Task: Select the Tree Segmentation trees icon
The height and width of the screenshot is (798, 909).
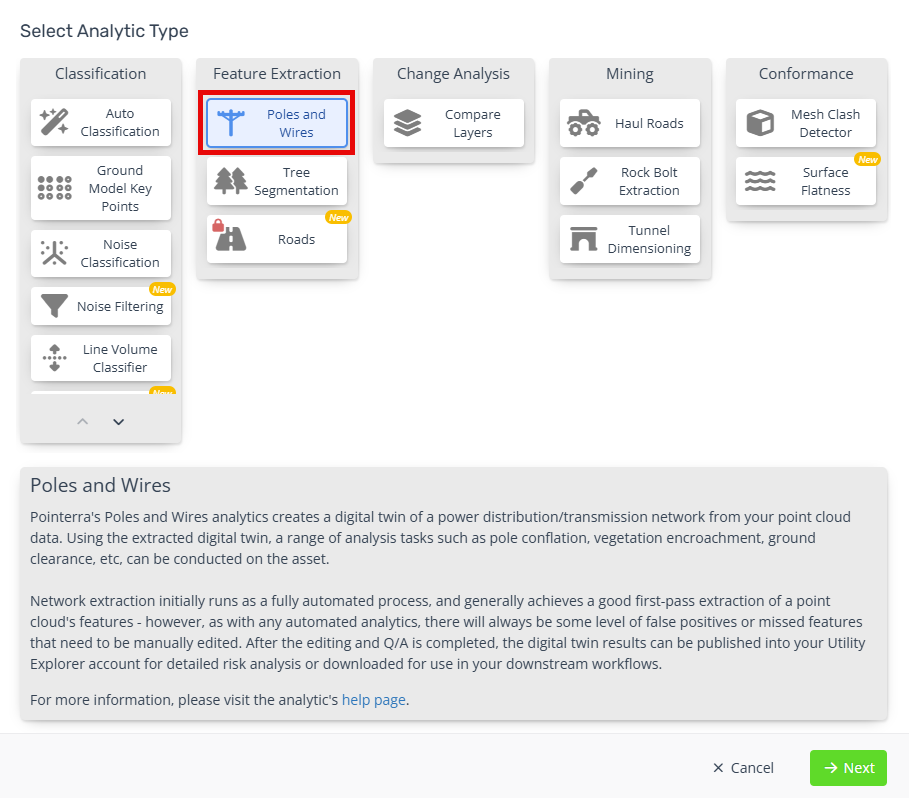Action: pos(231,181)
